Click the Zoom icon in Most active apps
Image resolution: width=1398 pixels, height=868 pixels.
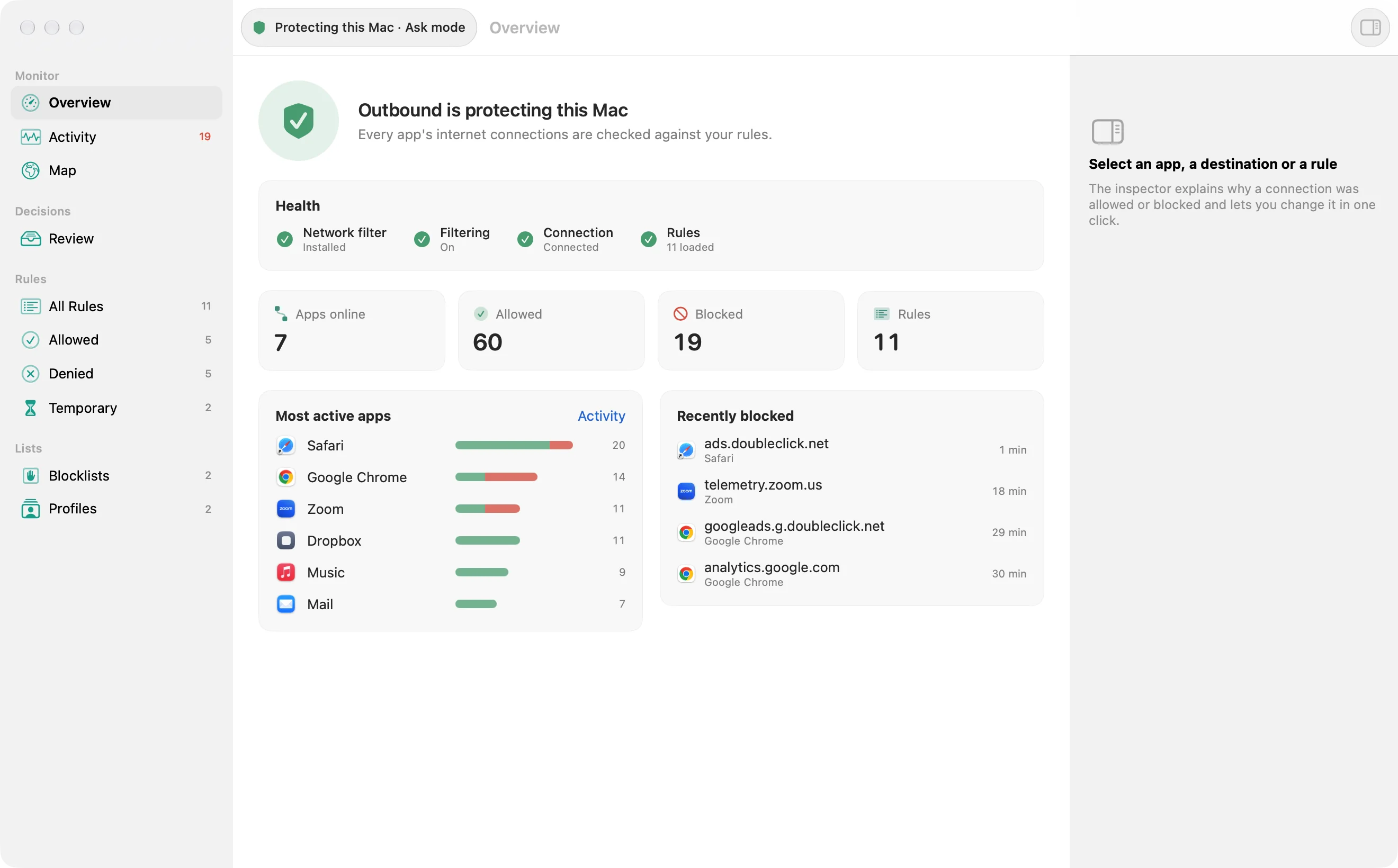(285, 509)
